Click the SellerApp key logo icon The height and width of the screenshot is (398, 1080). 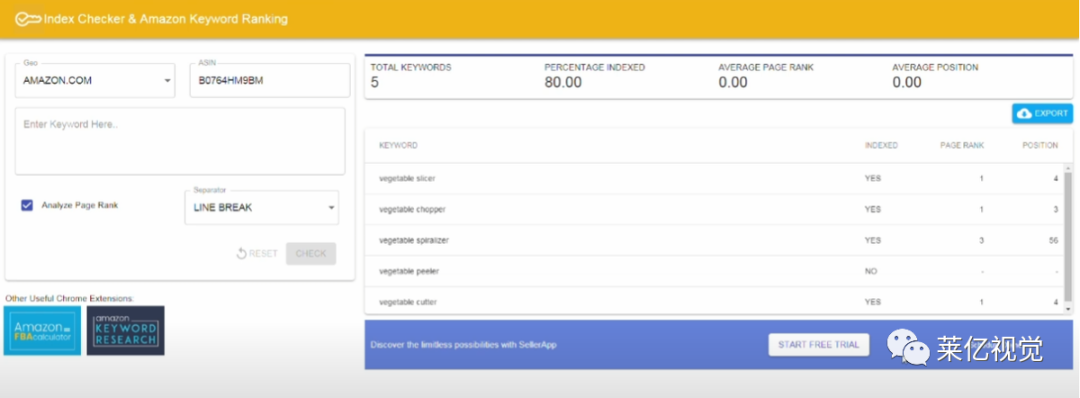(28, 19)
